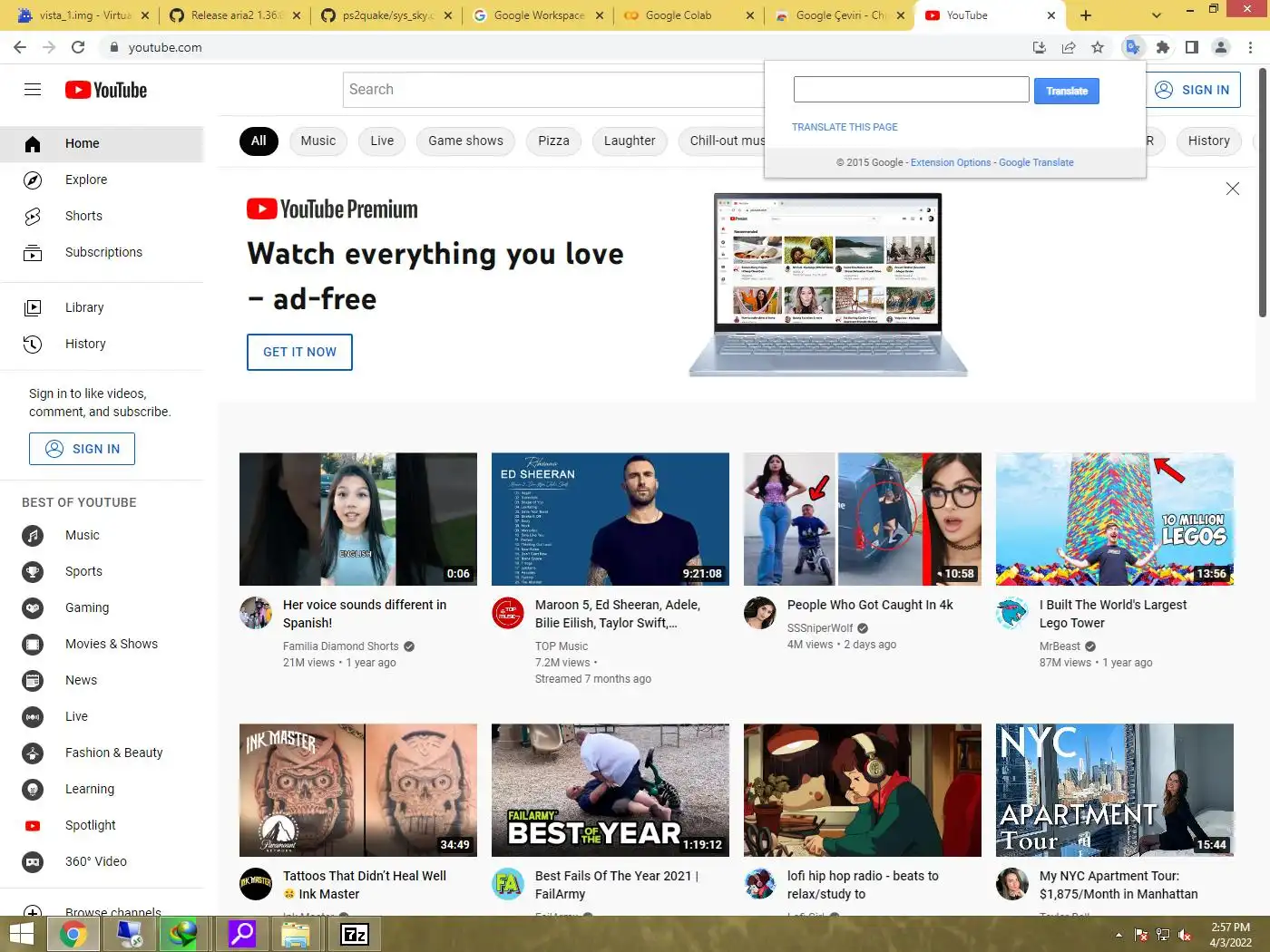Open the NYC Apartment Tour thumbnail
The height and width of the screenshot is (952, 1270).
tap(1115, 790)
